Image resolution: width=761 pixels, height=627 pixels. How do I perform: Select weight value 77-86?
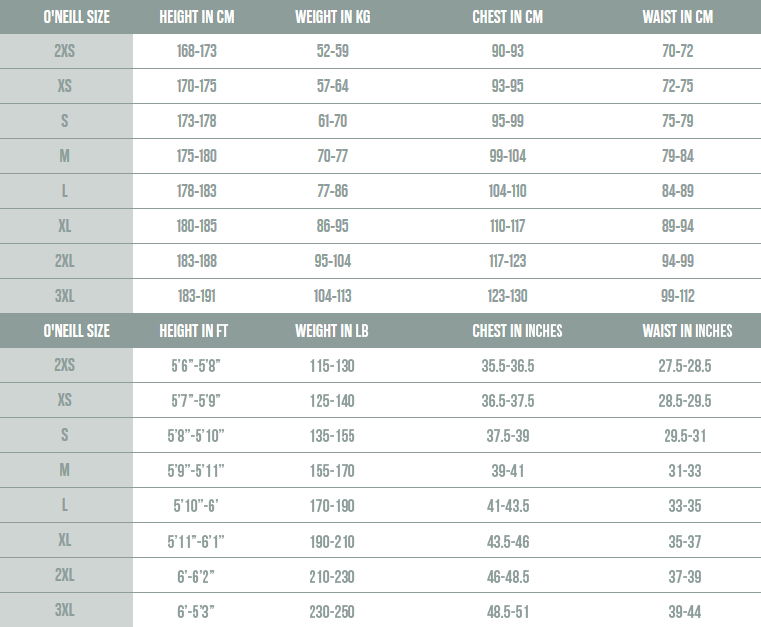click(x=332, y=191)
